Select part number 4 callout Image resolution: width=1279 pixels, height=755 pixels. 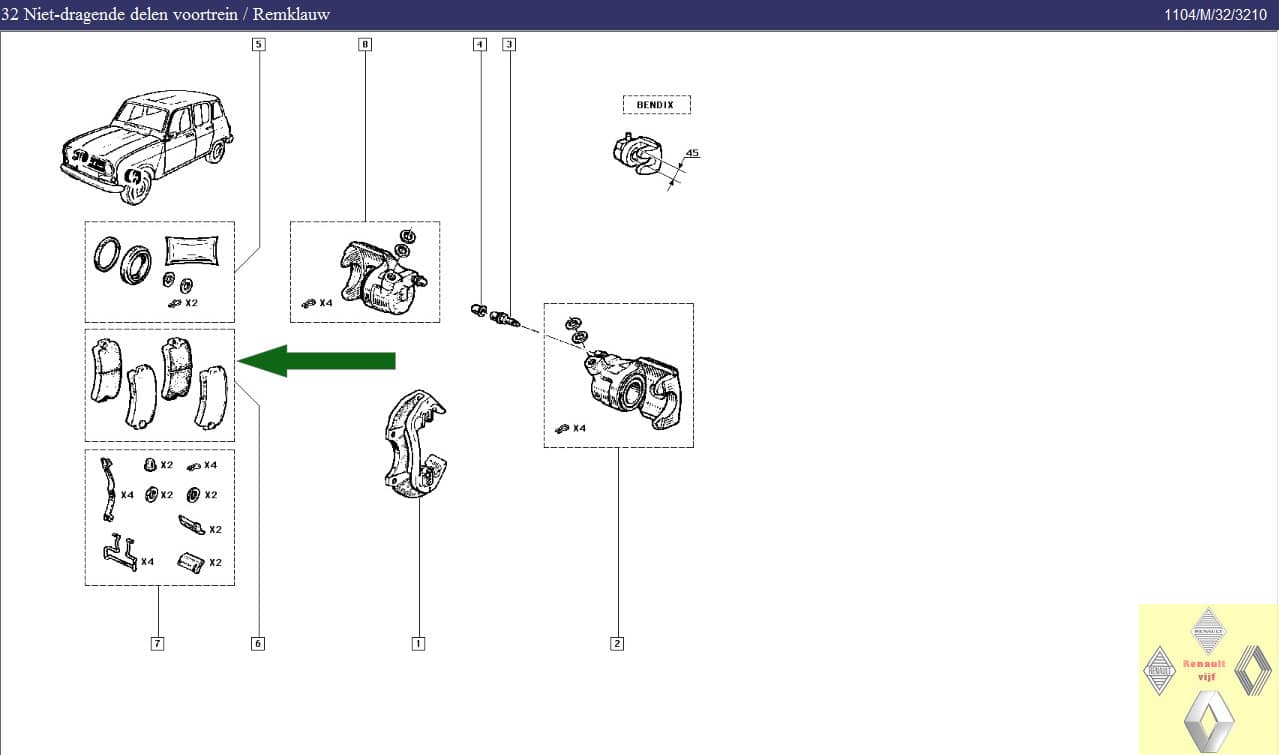pos(480,44)
